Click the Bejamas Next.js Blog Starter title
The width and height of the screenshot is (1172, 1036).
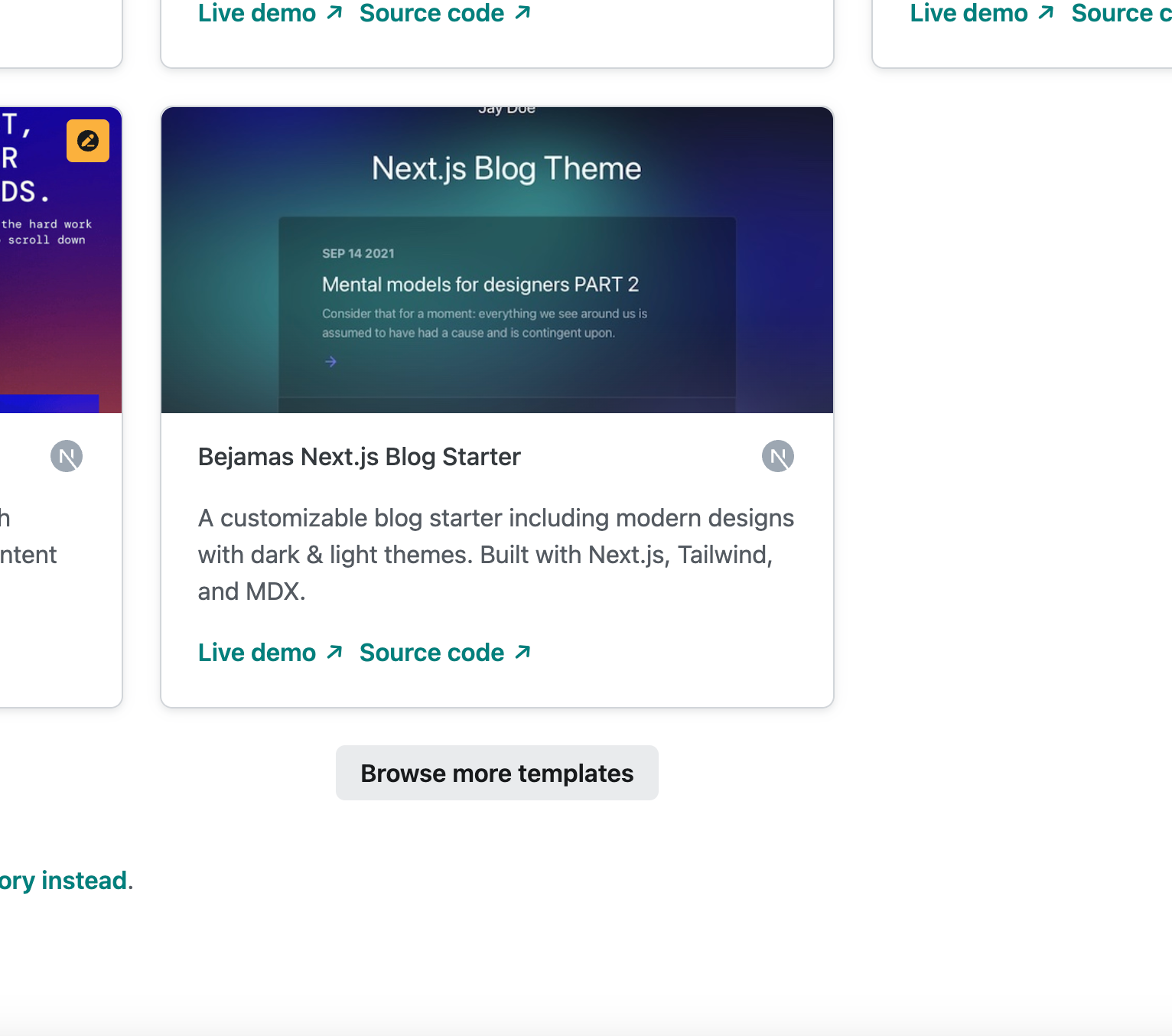(360, 457)
